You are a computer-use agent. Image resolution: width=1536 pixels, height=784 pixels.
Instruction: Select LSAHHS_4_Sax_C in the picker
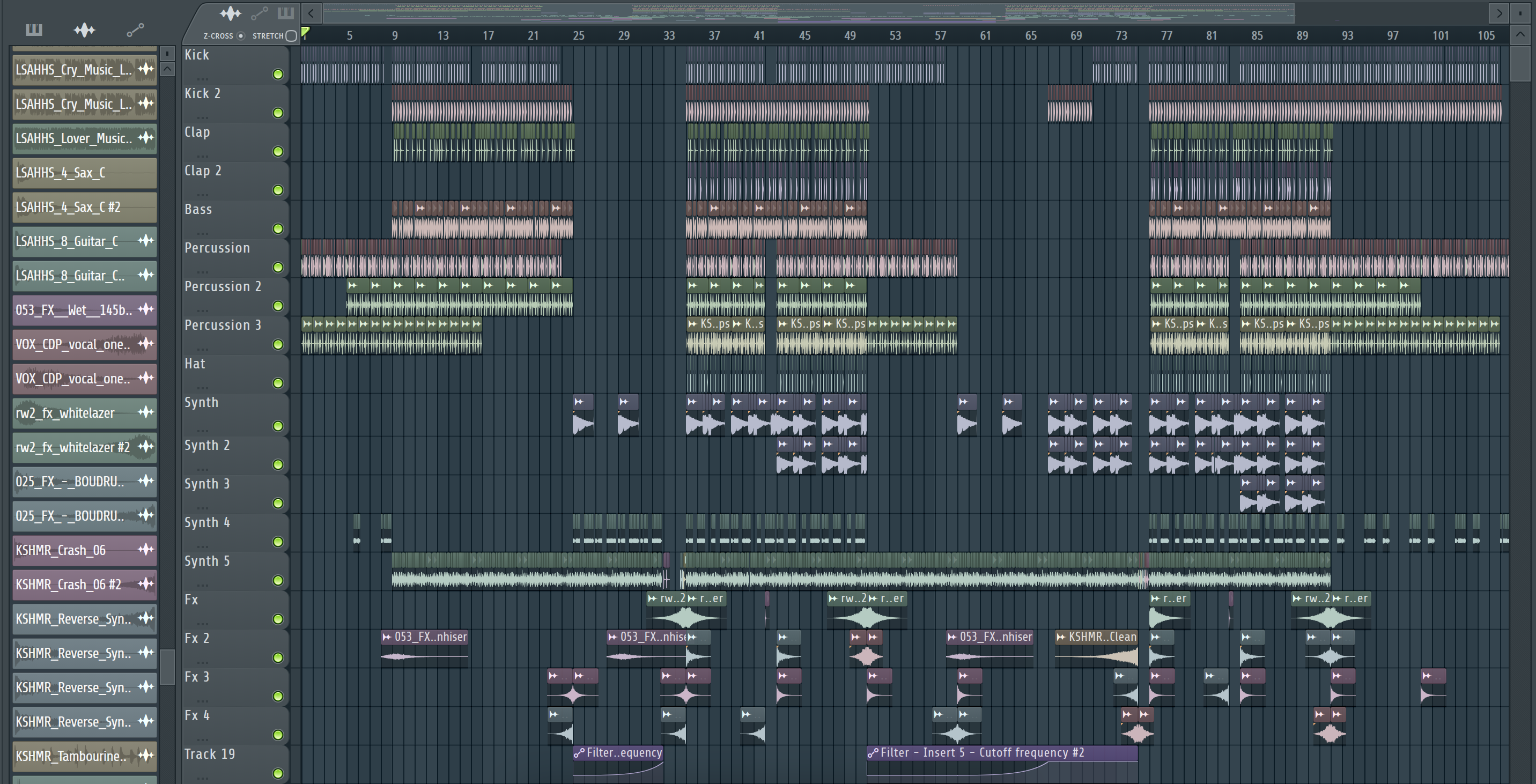(85, 173)
